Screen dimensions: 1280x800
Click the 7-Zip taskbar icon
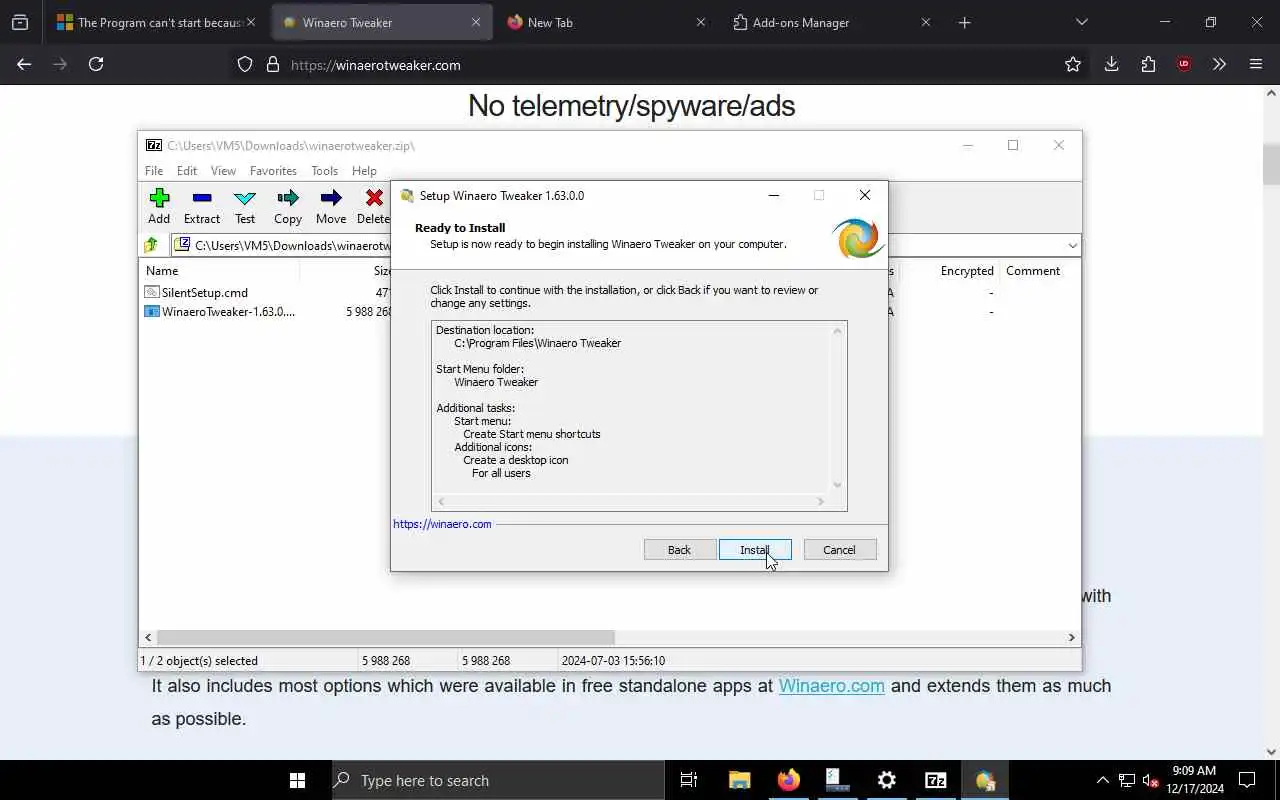(x=936, y=780)
